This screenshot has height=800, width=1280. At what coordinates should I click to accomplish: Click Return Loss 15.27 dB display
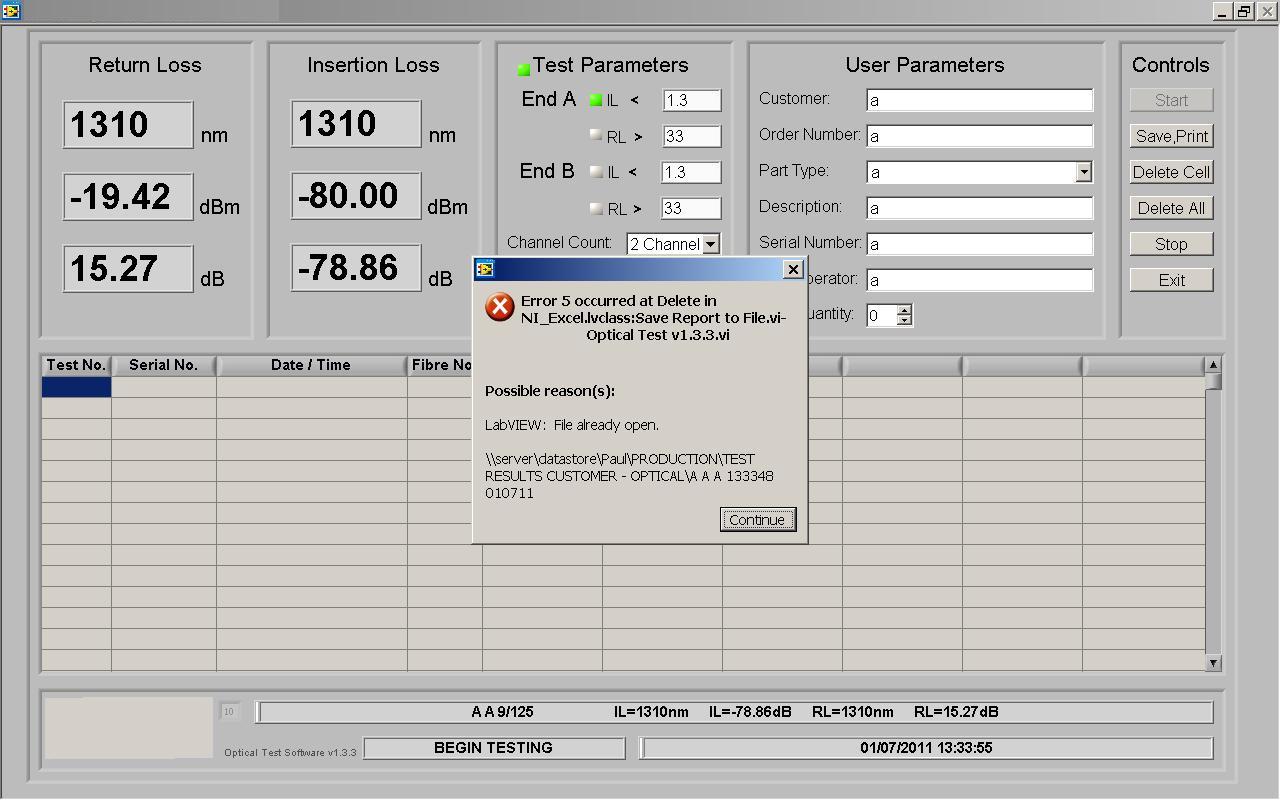(128, 269)
